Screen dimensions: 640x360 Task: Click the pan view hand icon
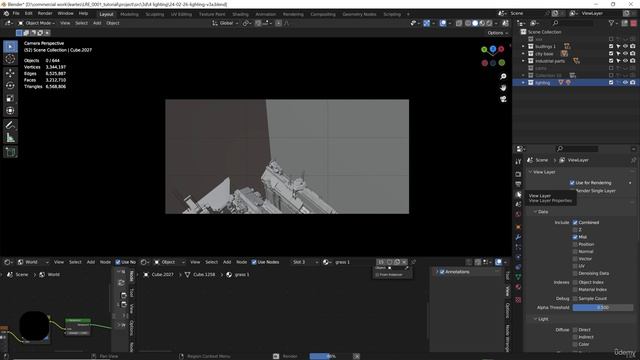(503, 88)
